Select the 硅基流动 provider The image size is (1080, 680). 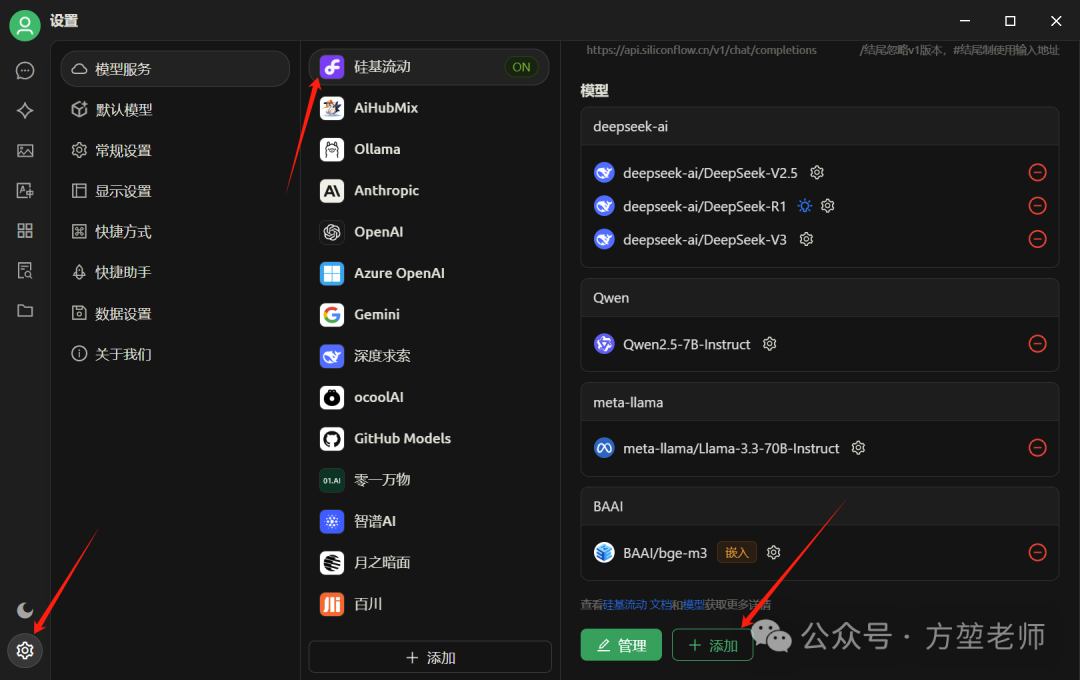coord(429,67)
